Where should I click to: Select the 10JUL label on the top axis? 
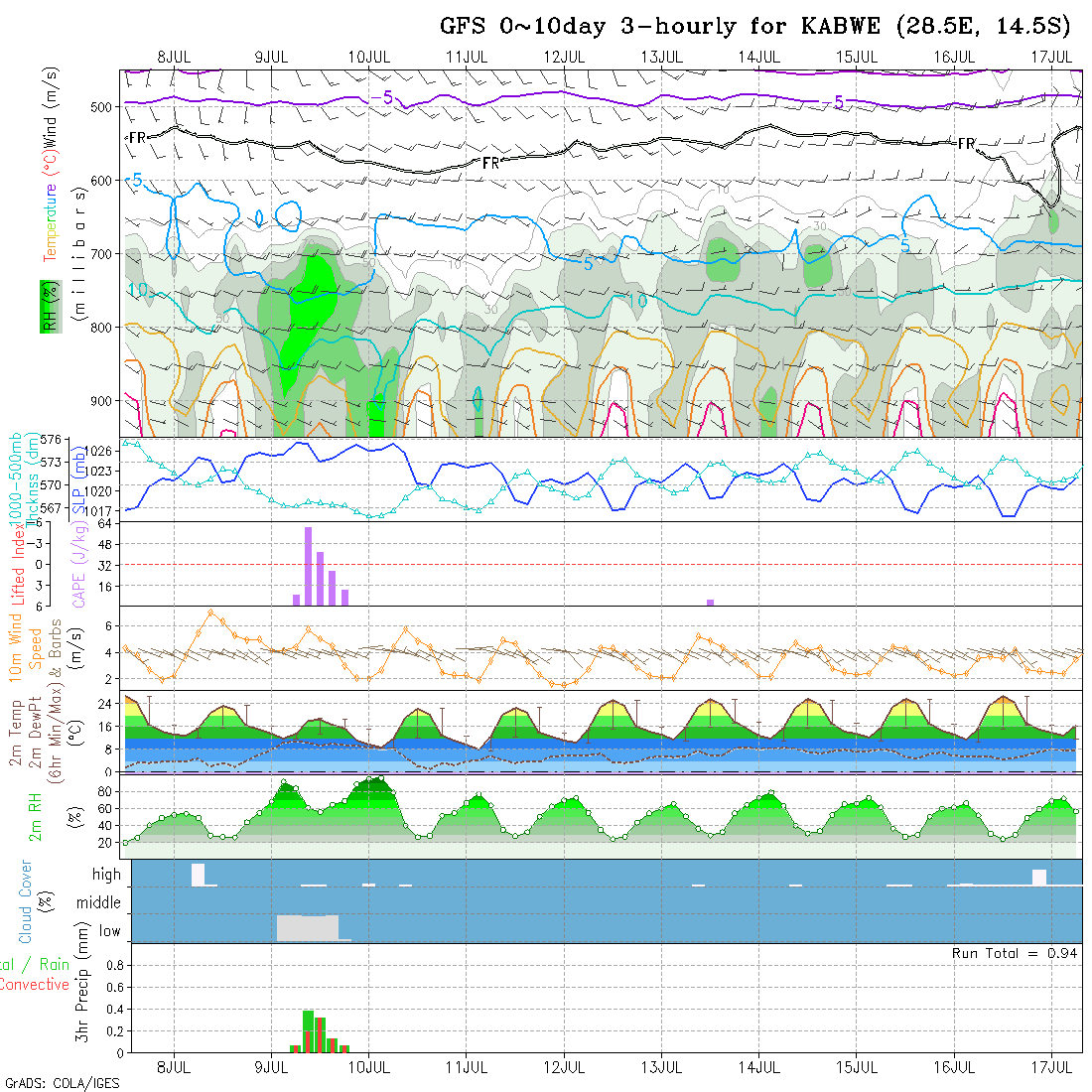pyautogui.click(x=369, y=57)
